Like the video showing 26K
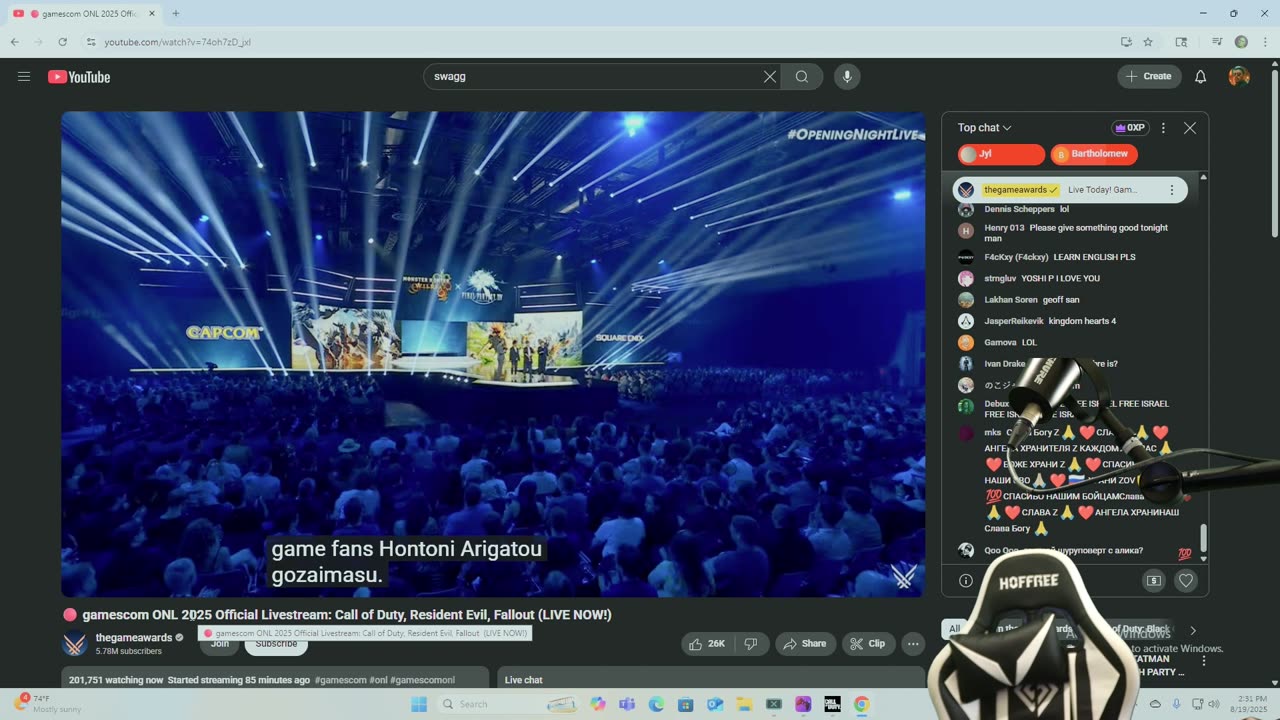 pos(708,644)
